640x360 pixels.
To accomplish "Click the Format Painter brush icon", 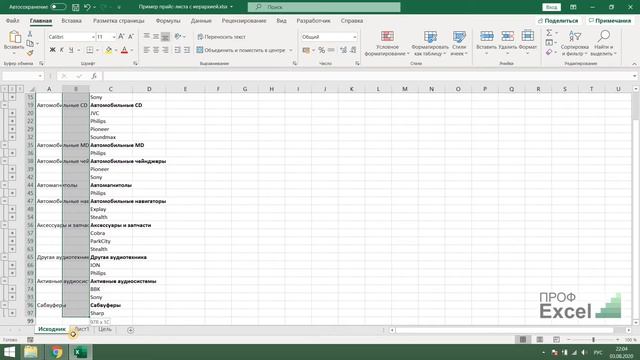I will pyautogui.click(x=30, y=53).
